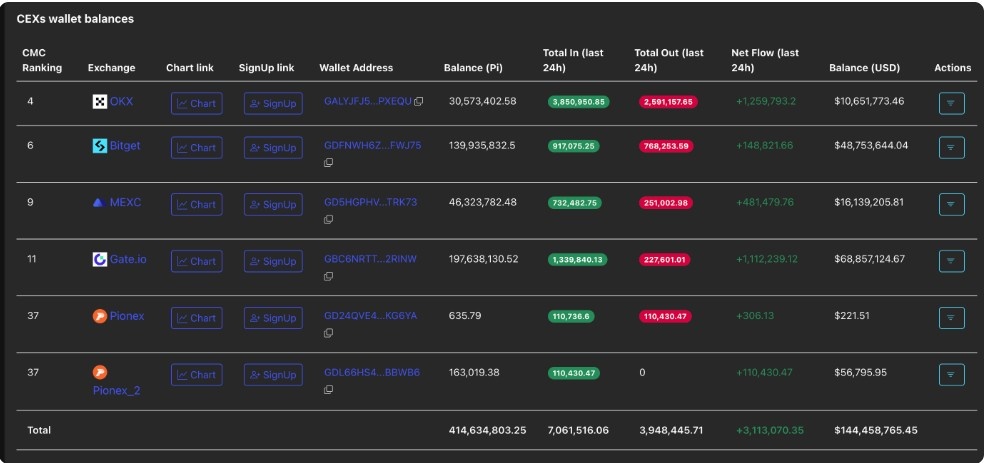987x463 pixels.
Task: Click the OKX exchange logo
Action: pyautogui.click(x=99, y=101)
